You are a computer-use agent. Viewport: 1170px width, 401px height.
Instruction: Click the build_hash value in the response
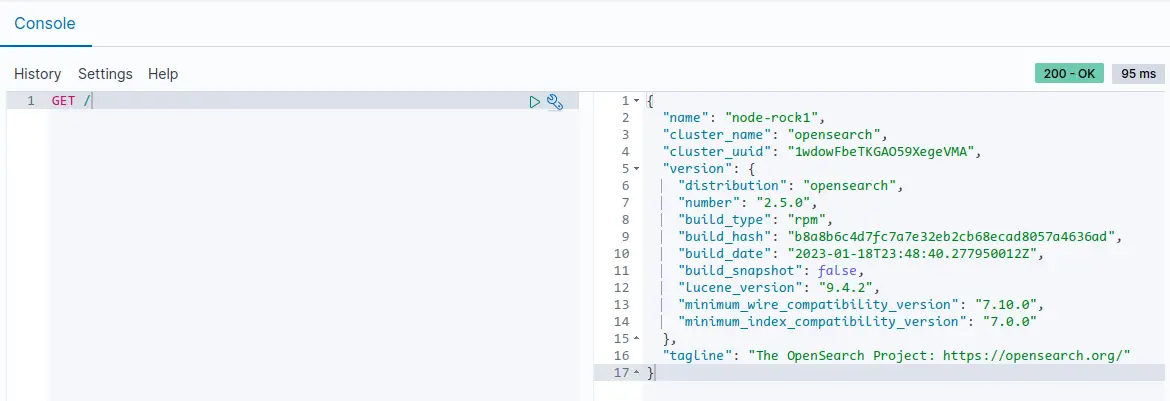pos(945,237)
